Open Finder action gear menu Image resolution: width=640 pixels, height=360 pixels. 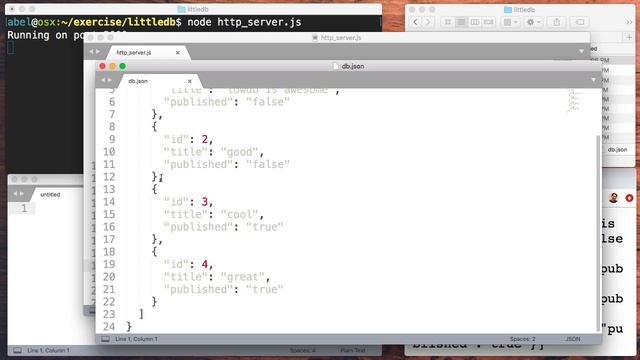pos(533,22)
